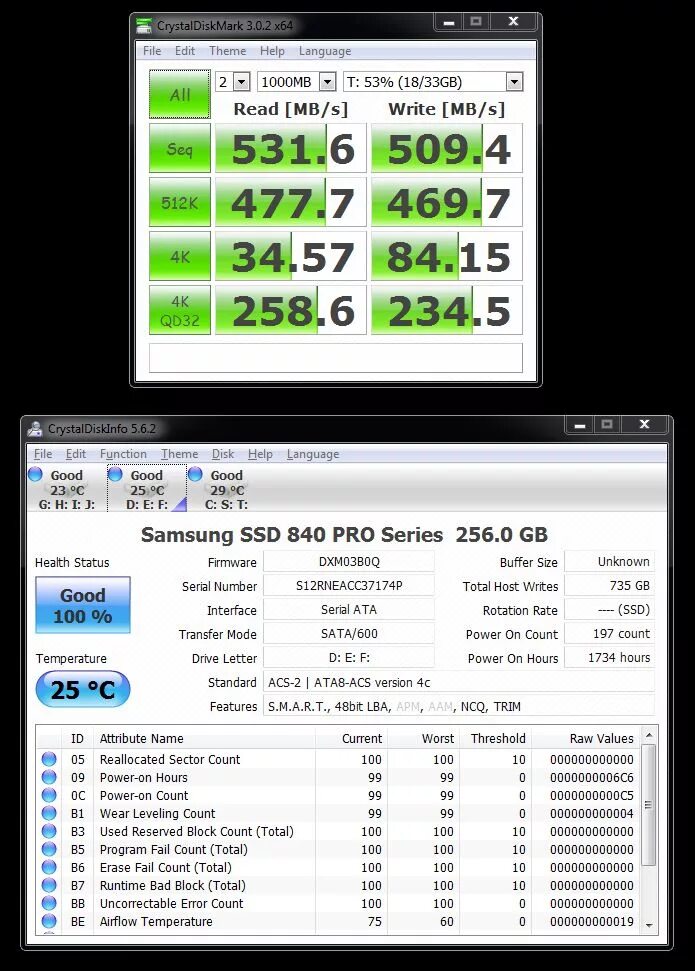
Task: Open Edit menu in CrystalDiskInfo
Action: point(76,454)
